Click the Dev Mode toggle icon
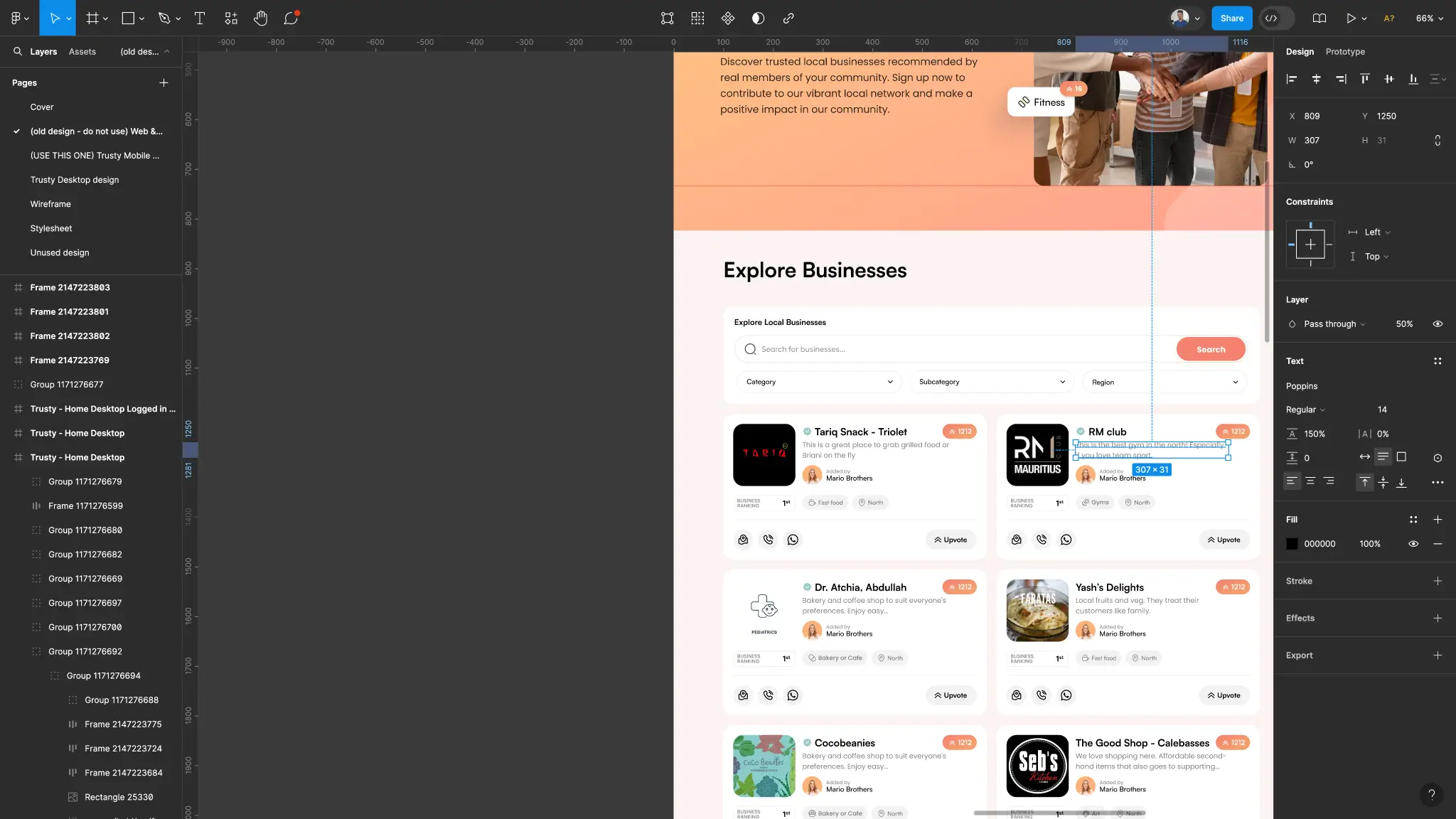The image size is (1456, 819). tap(1271, 18)
